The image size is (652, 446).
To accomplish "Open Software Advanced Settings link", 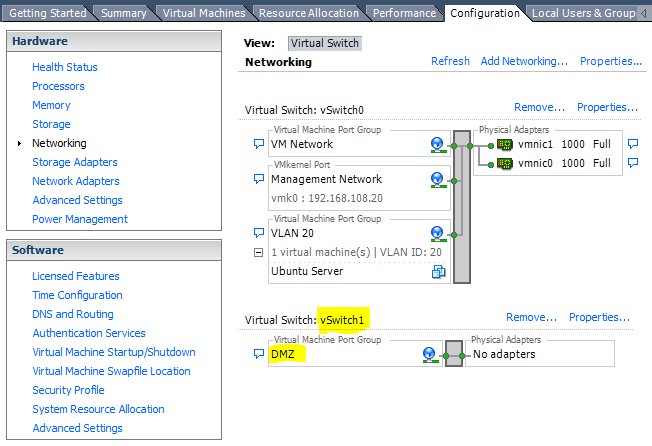I will tap(77, 428).
